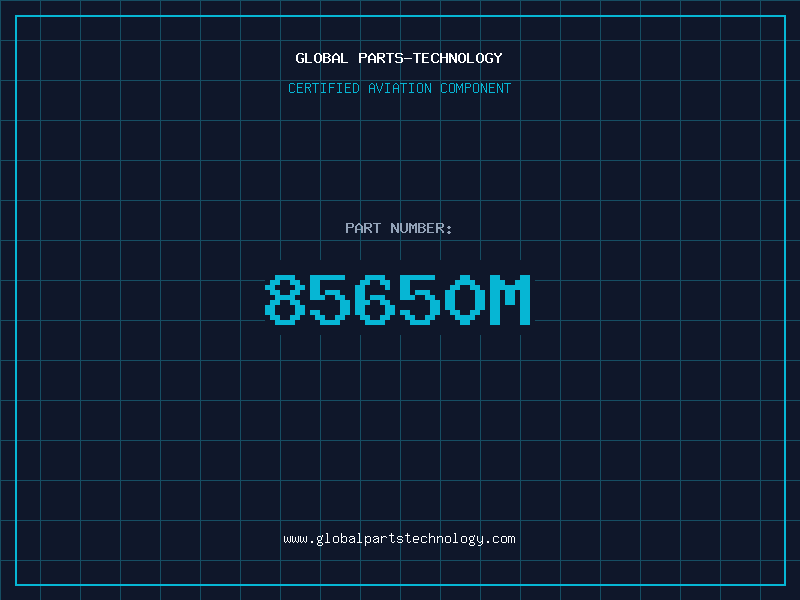Image resolution: width=800 pixels, height=600 pixels.
Task: Open the www.globalpartstechnology.com link
Action: click(x=399, y=539)
